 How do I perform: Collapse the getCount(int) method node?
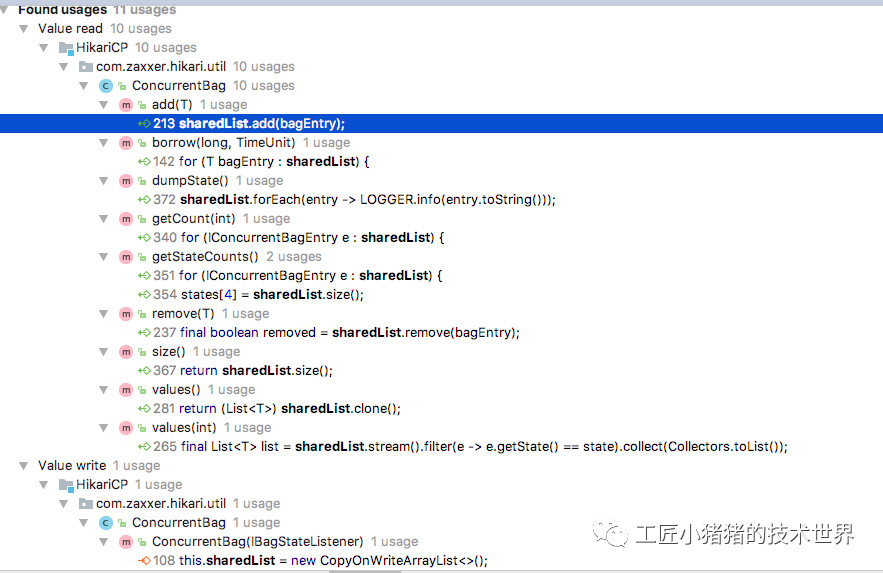[x=104, y=219]
